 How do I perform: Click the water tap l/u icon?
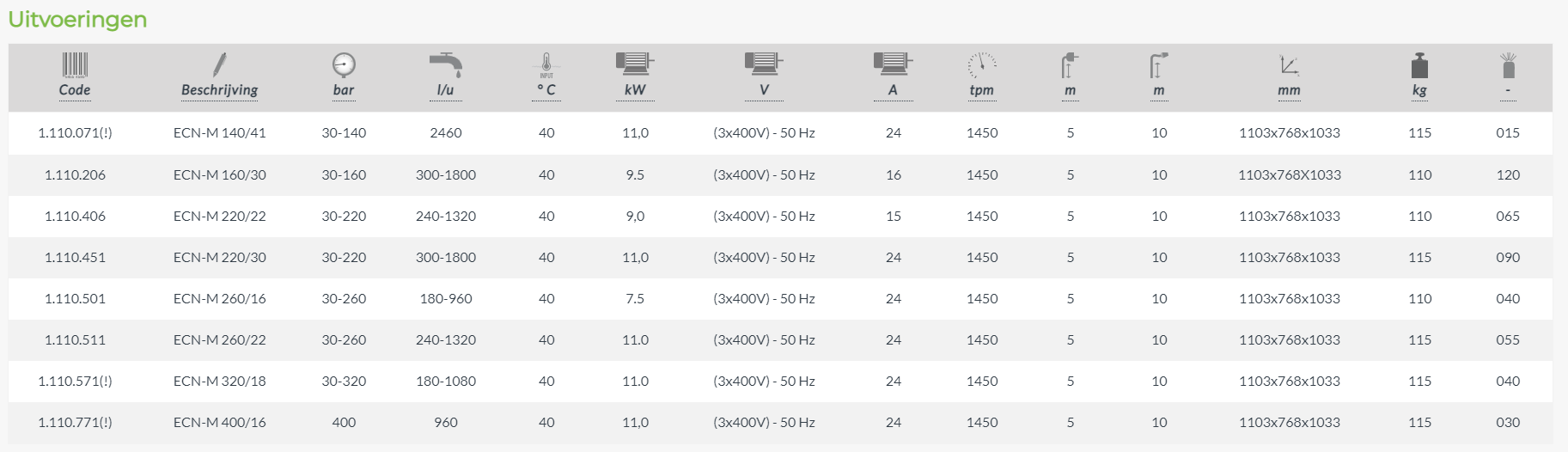pyautogui.click(x=446, y=65)
